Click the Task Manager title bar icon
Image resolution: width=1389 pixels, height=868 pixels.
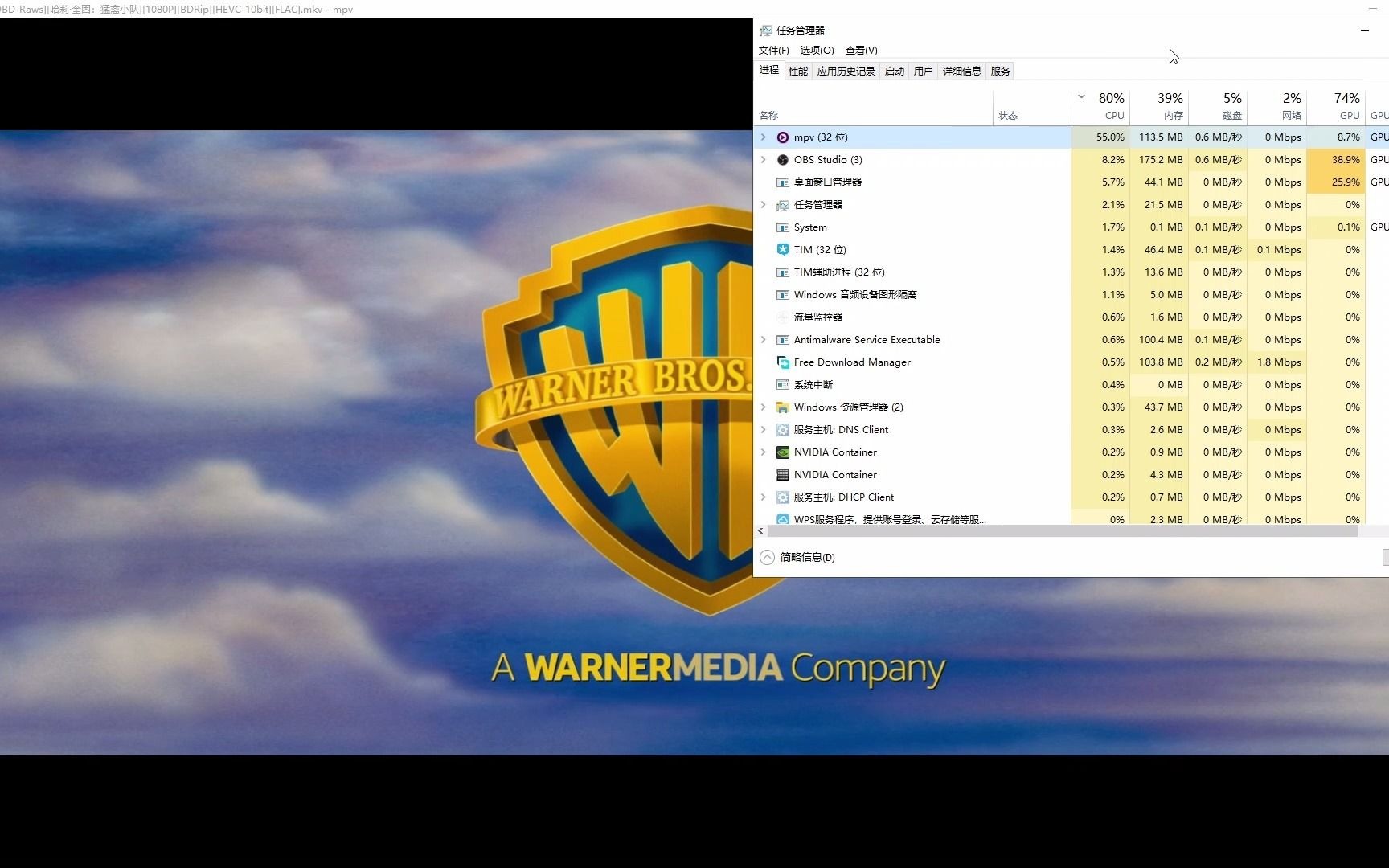(x=765, y=31)
